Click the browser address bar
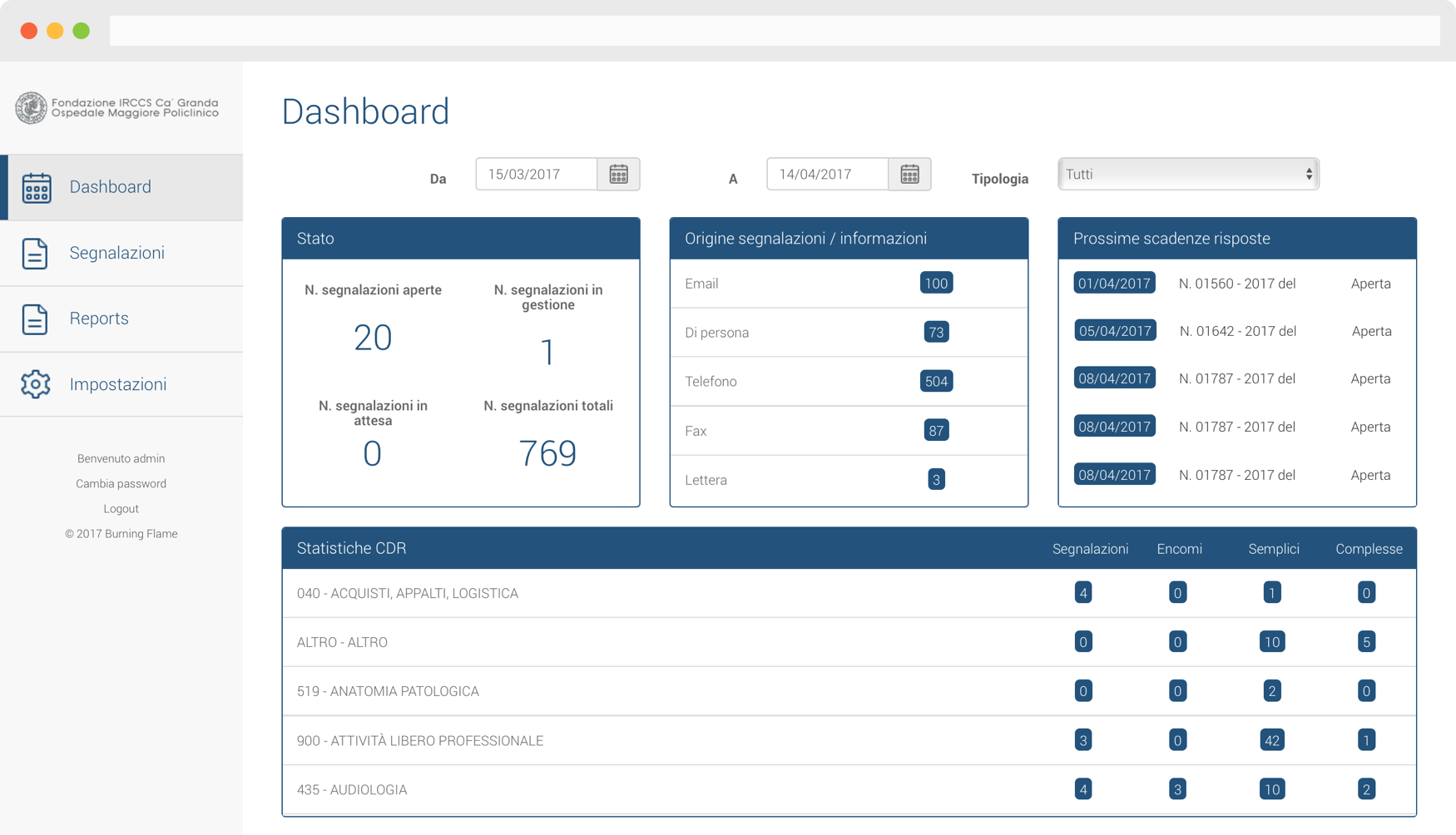 pyautogui.click(x=775, y=31)
